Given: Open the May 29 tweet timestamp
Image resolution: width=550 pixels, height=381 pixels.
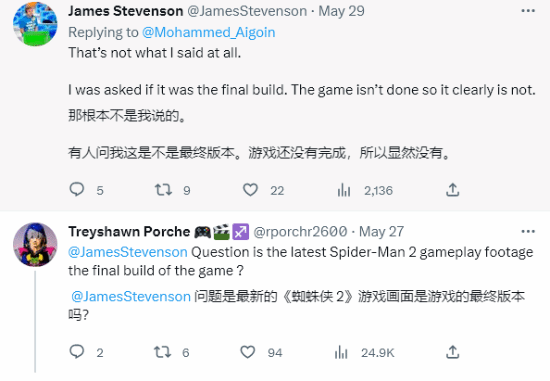Looking at the screenshot, I should pos(341,11).
